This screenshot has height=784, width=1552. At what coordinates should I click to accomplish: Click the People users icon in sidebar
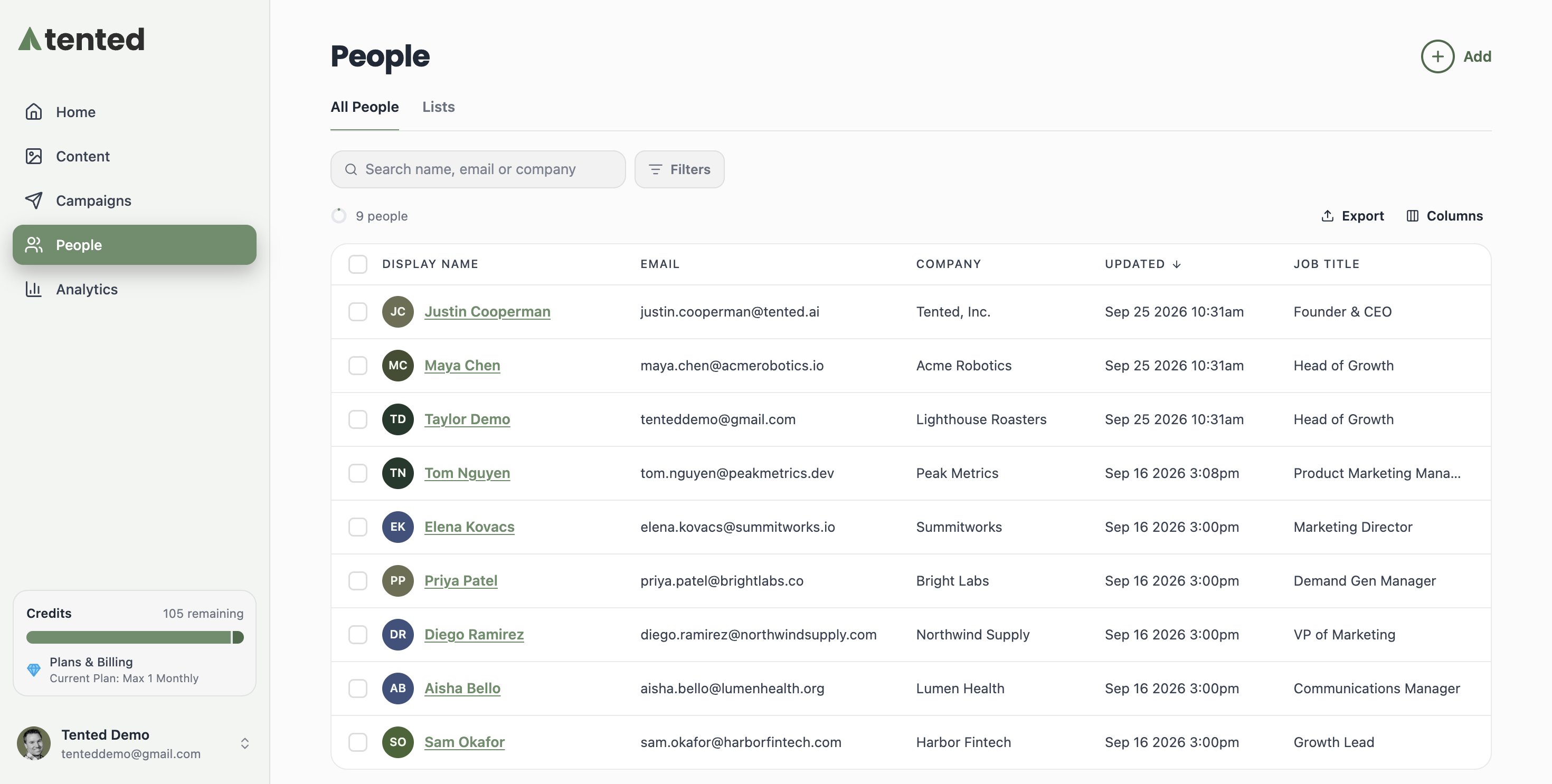[34, 244]
